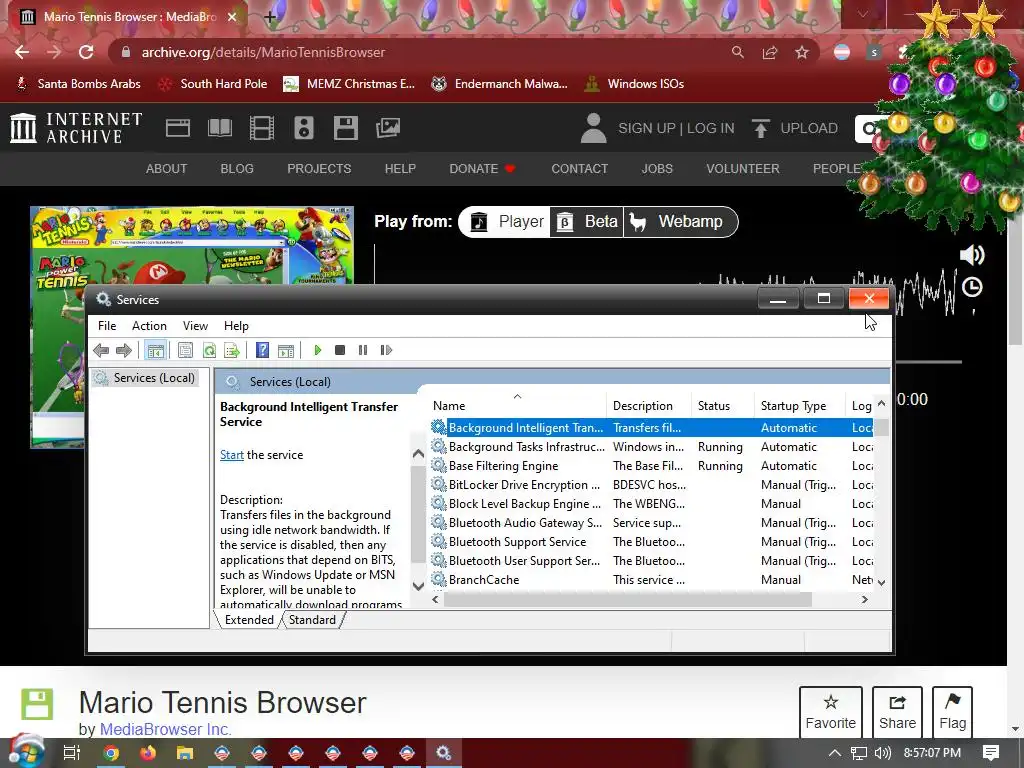Open the View menu in Services
Screen dimensions: 1024x768
point(195,326)
